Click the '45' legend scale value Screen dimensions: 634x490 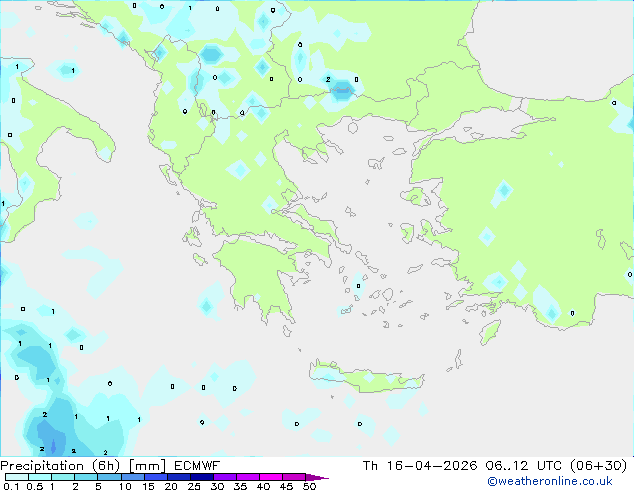(x=287, y=486)
